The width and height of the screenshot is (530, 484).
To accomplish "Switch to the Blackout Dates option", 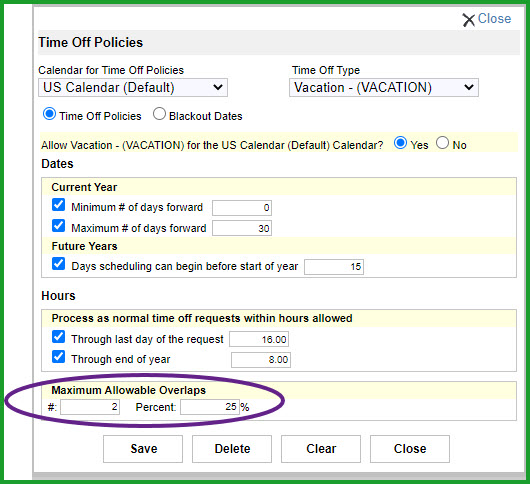I will [159, 114].
